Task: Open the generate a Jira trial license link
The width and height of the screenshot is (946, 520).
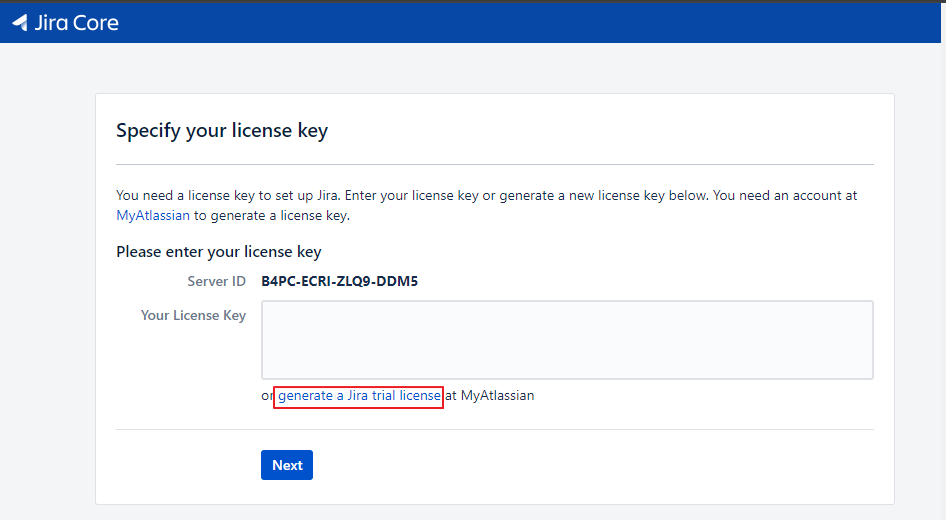Action: [x=359, y=396]
